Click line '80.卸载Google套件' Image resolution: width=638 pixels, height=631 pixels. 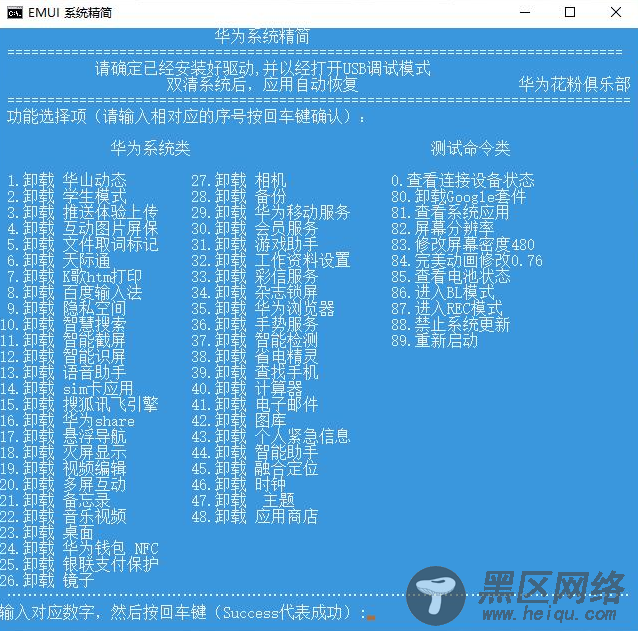pos(459,197)
